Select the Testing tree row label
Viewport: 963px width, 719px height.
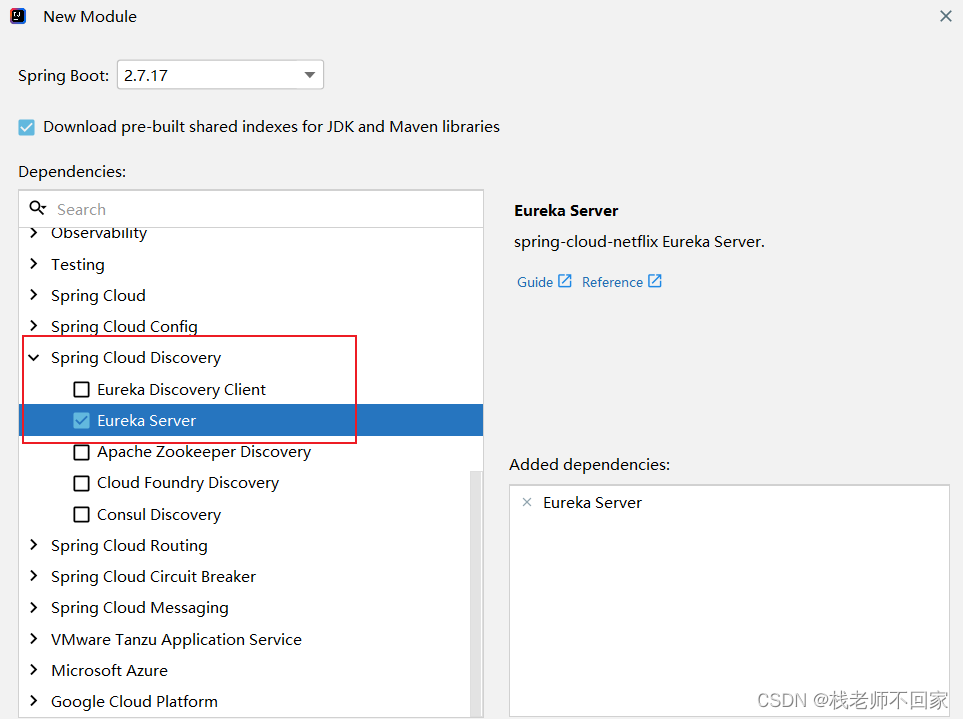[x=77, y=265]
